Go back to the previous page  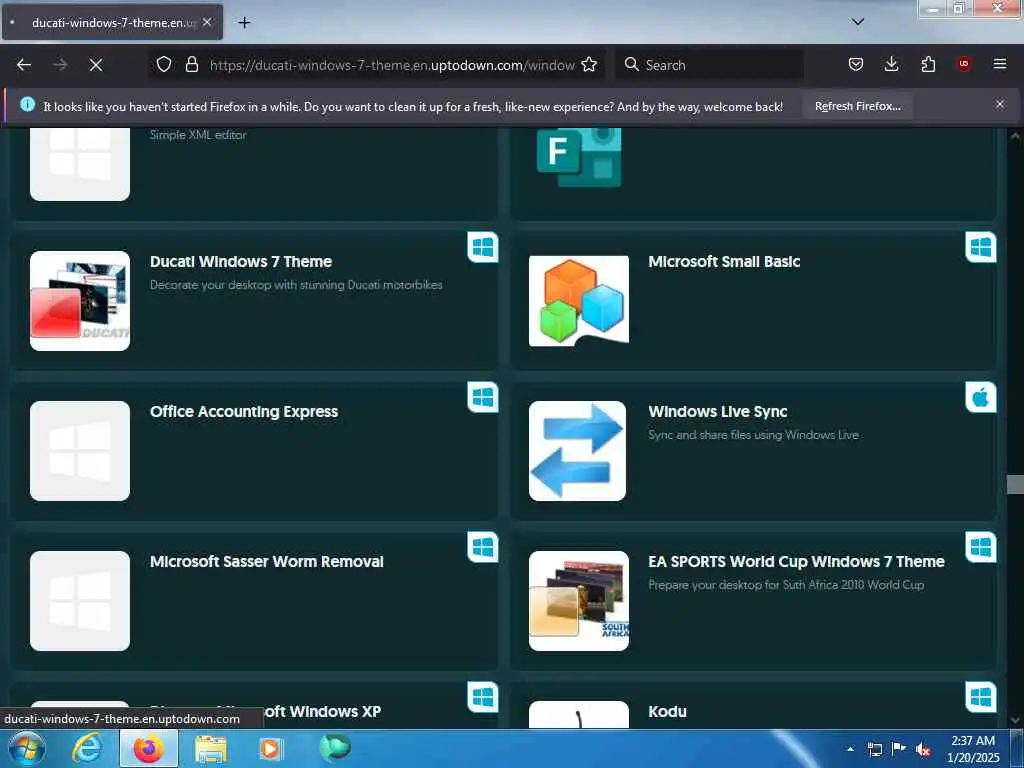tap(24, 65)
